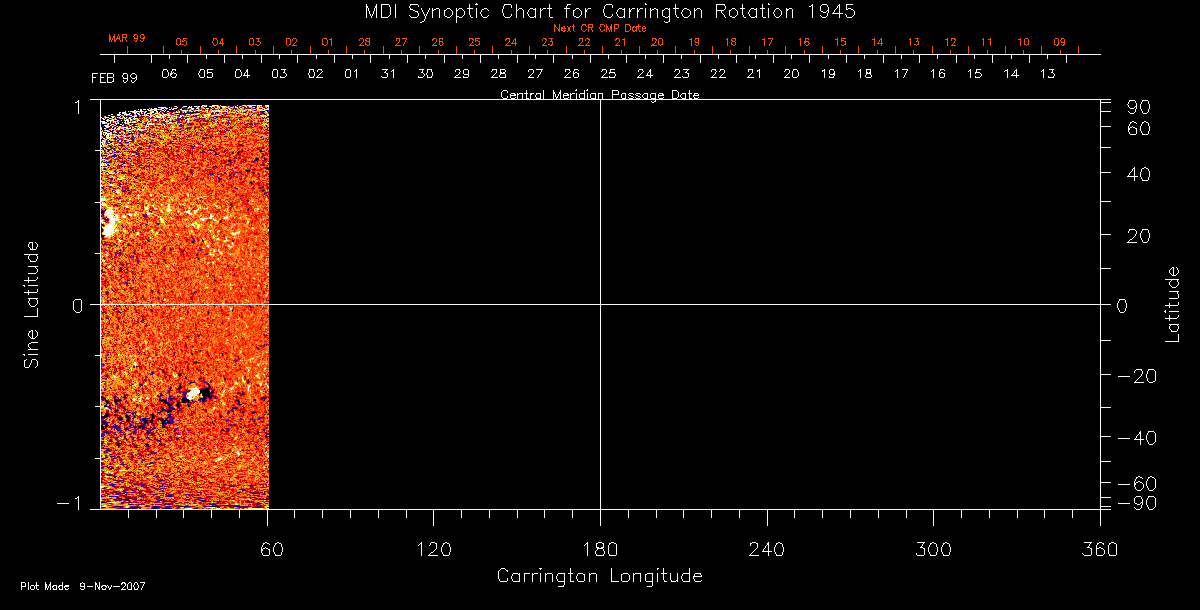Click the Central Meridian Passage Date label
1200x610 pixels.
[599, 95]
